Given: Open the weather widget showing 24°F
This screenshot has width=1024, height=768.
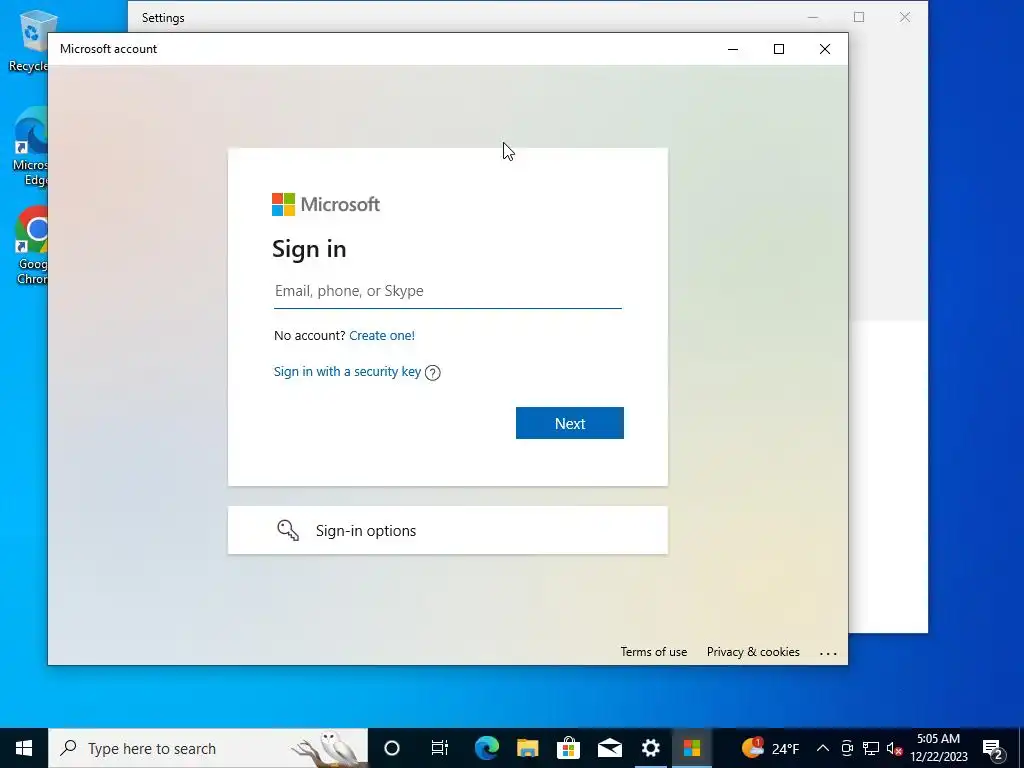Looking at the screenshot, I should pyautogui.click(x=771, y=748).
